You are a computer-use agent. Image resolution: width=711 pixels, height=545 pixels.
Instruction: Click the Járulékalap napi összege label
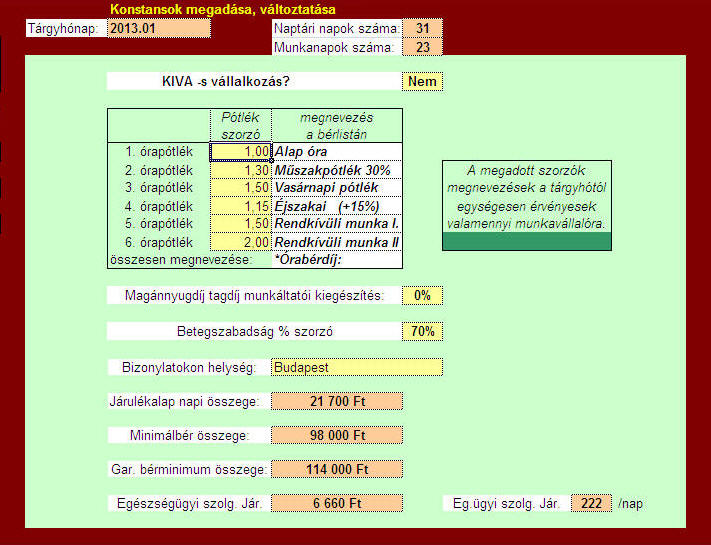tap(189, 401)
